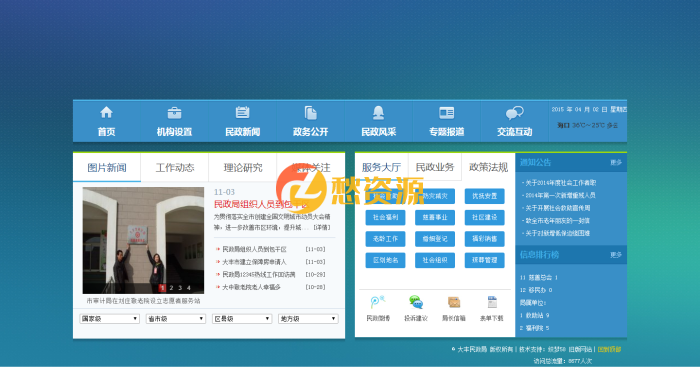The width and height of the screenshot is (700, 376).
Task: Click the 老龄工作 button
Action: click(385, 239)
